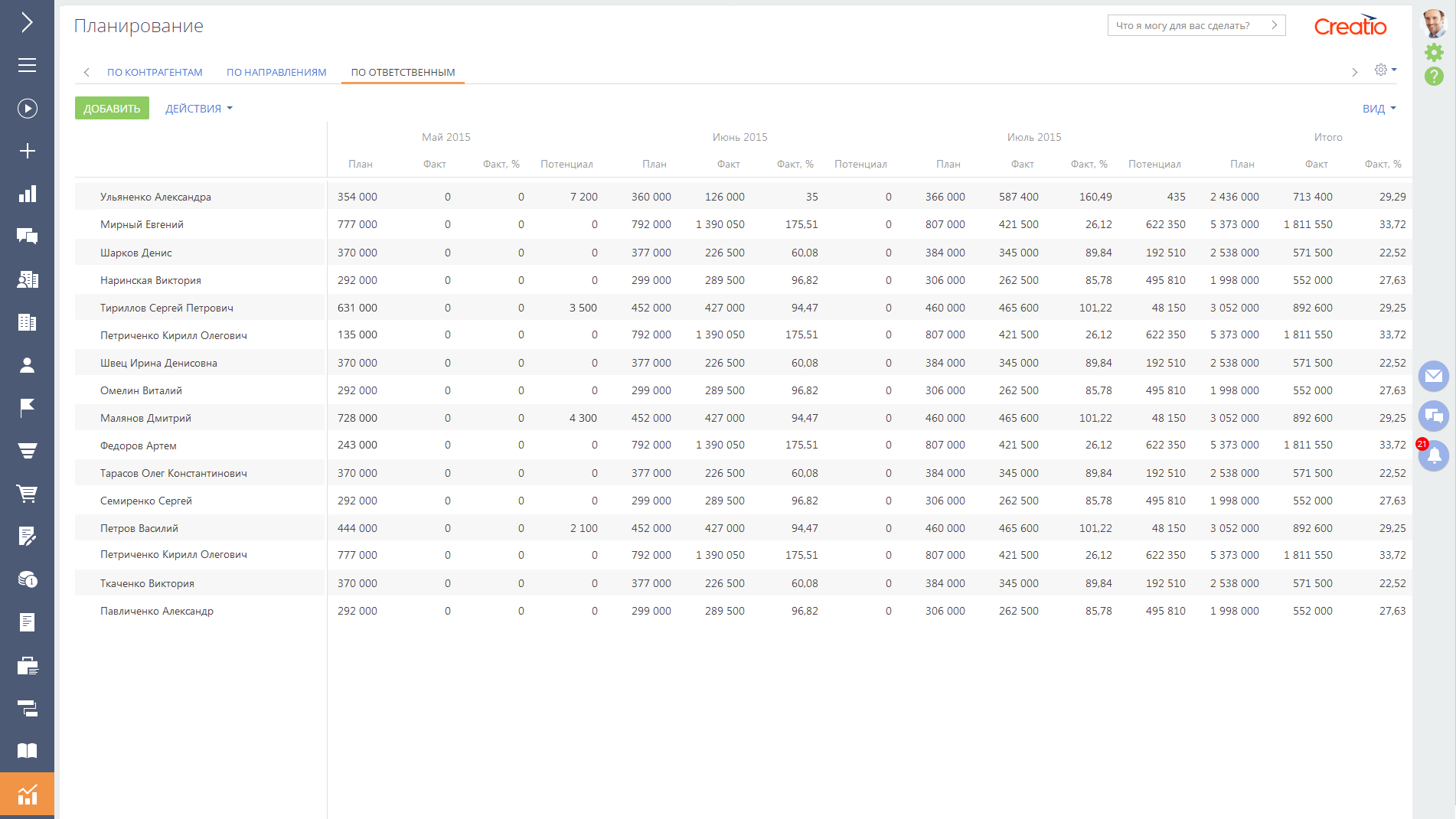This screenshot has height=819, width=1456.
Task: Select the Малянов Дмитрий row
Action: (743, 418)
